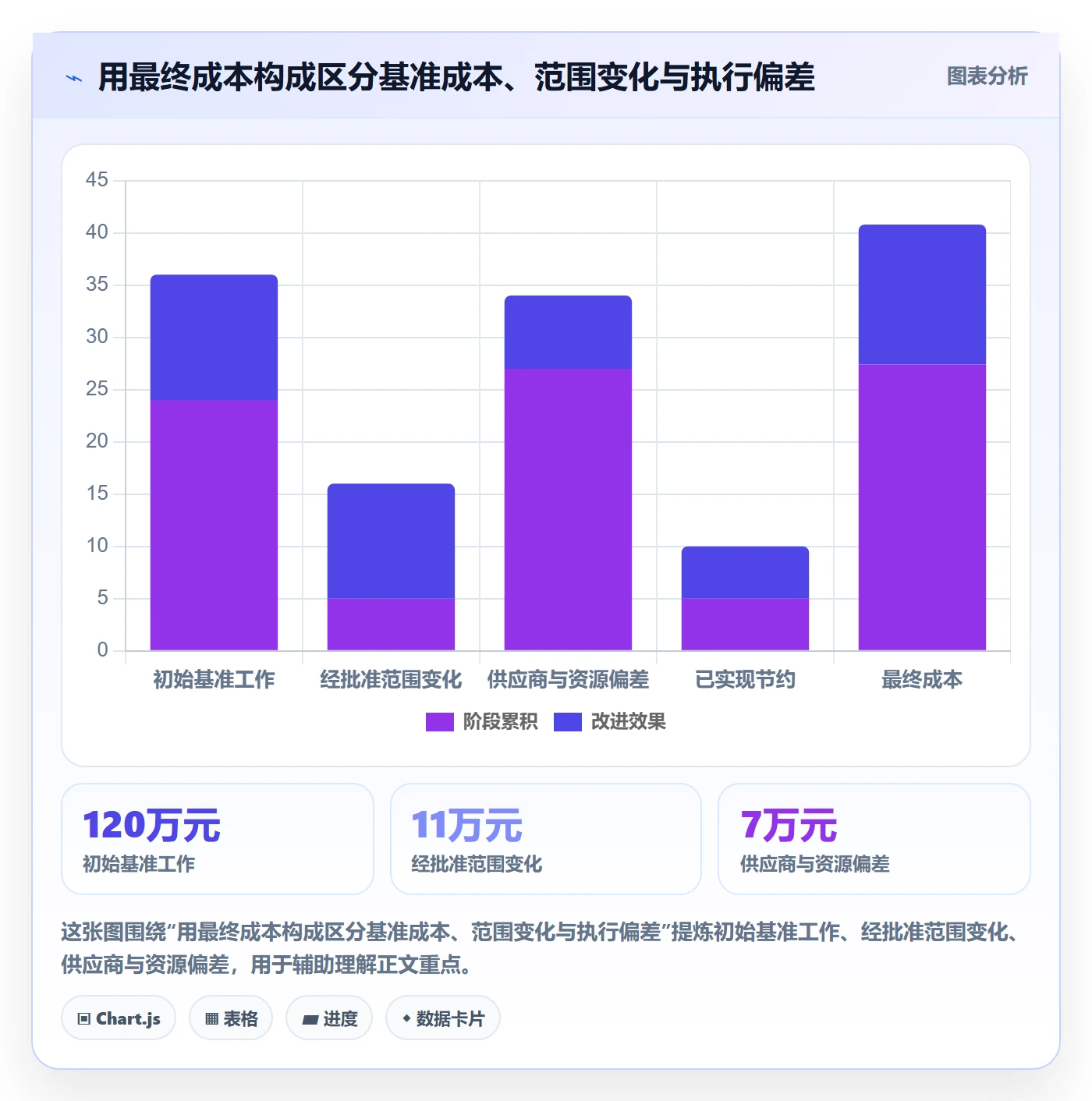Click the purple segment of 最终成本 bar
The image size is (1092, 1101).
point(922,508)
